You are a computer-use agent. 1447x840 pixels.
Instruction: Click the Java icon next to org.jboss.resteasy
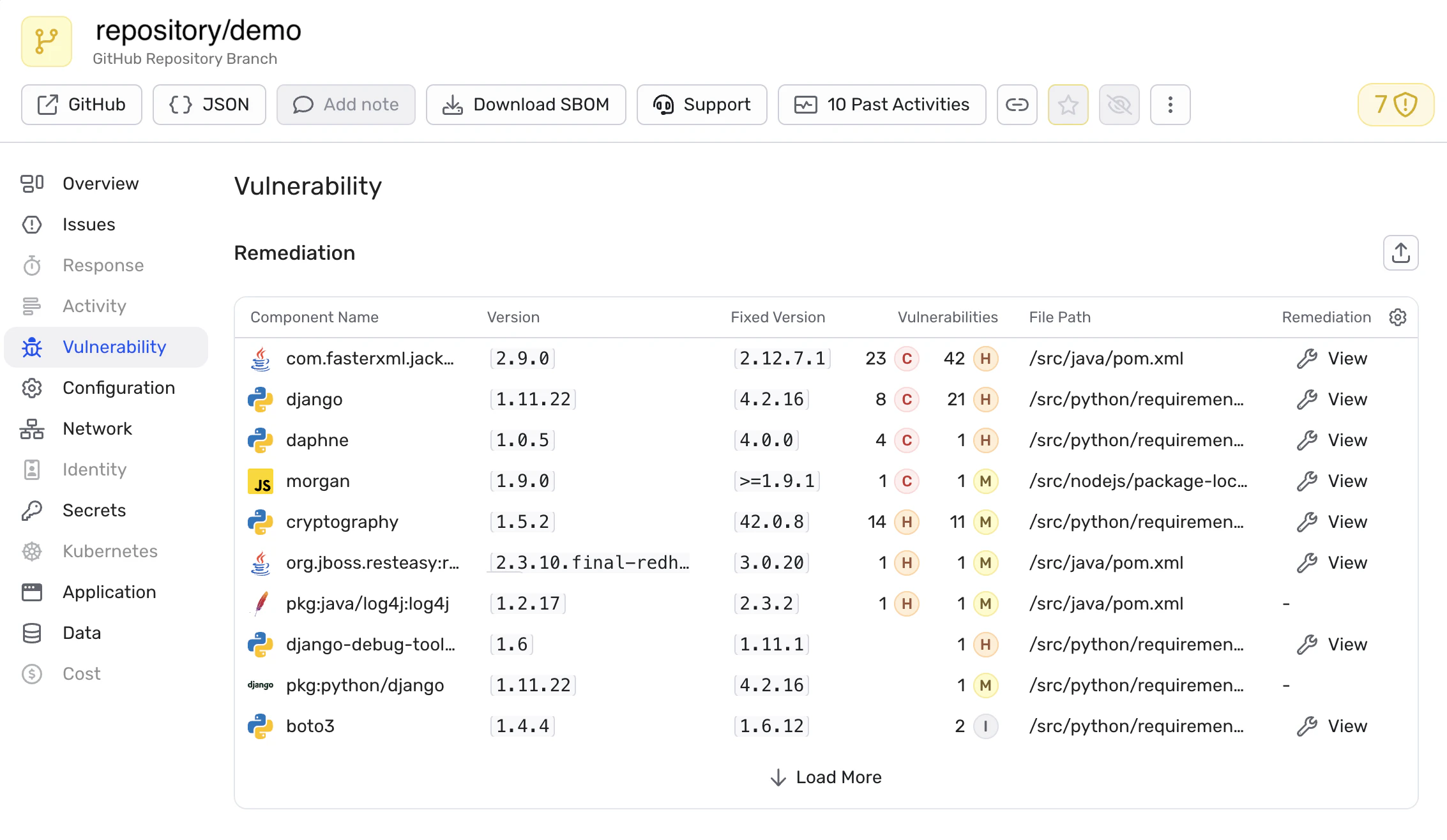261,563
